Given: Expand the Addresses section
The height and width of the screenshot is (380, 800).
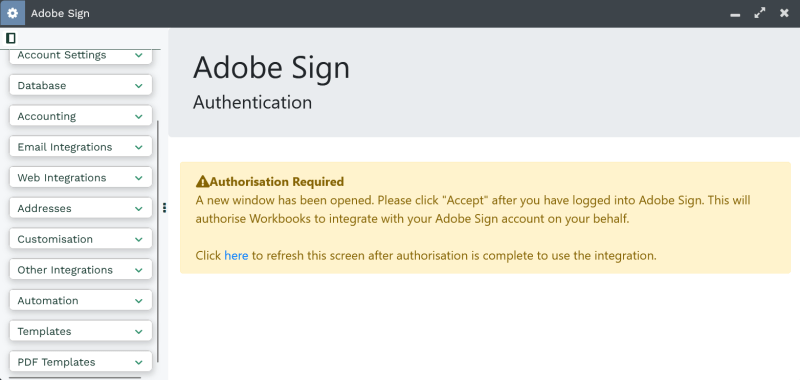Looking at the screenshot, I should pyautogui.click(x=81, y=208).
